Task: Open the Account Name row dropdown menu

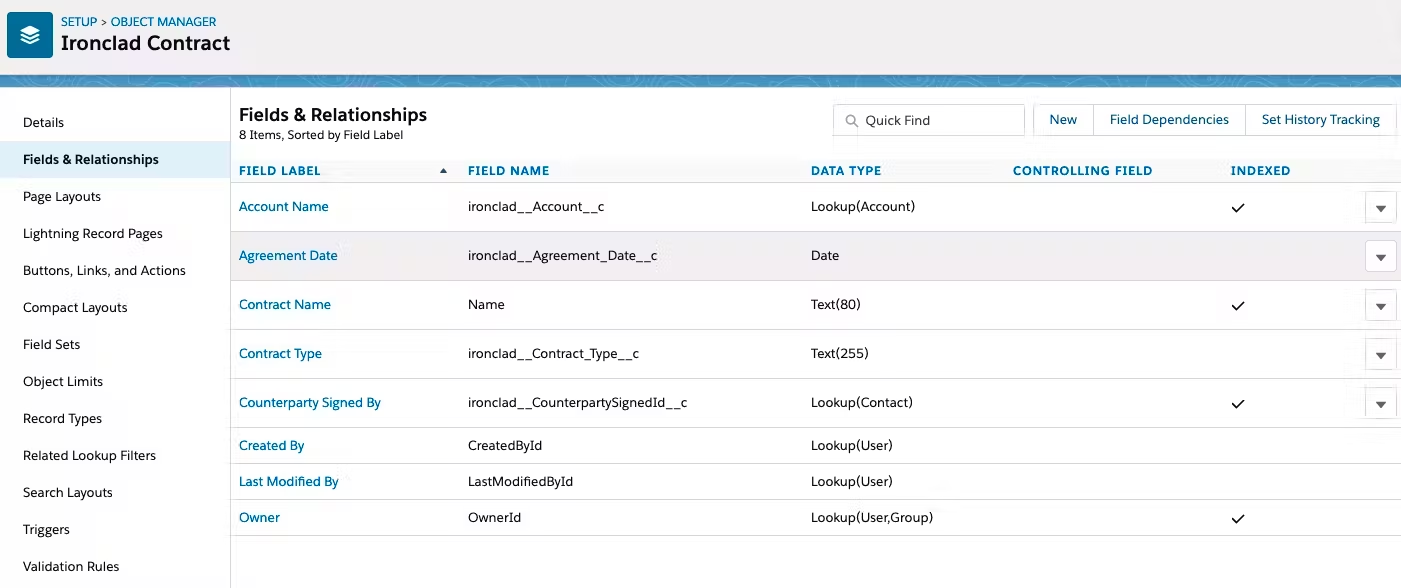Action: (x=1380, y=208)
